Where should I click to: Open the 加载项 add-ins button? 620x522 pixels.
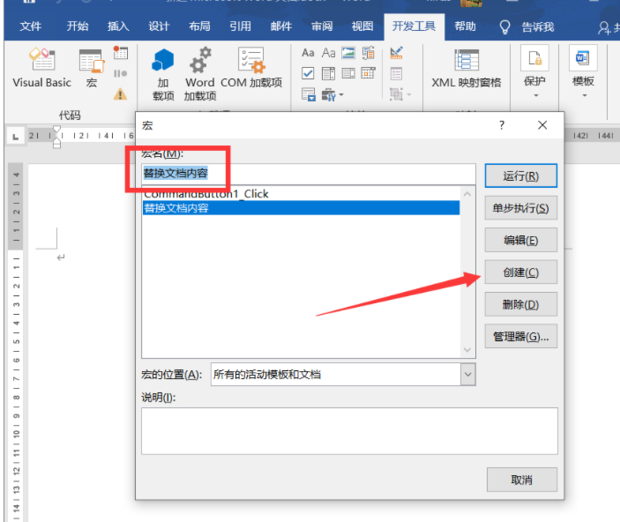coord(163,74)
